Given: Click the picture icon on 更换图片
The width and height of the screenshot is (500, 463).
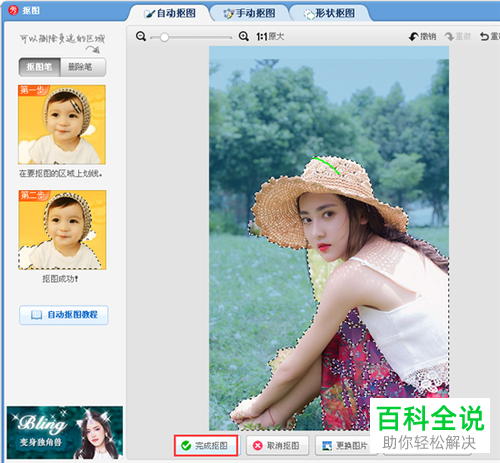Looking at the screenshot, I should pyautogui.click(x=327, y=446).
